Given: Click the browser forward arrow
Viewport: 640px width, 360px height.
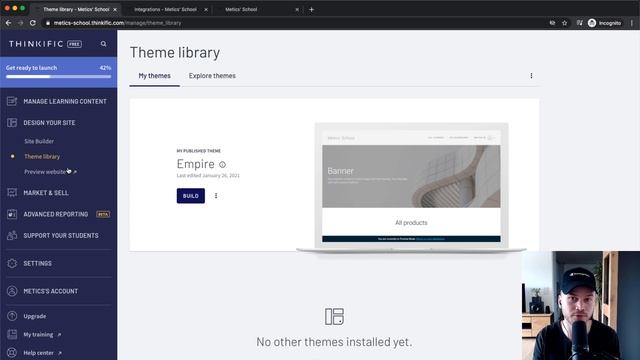Looking at the screenshot, I should pyautogui.click(x=20, y=23).
